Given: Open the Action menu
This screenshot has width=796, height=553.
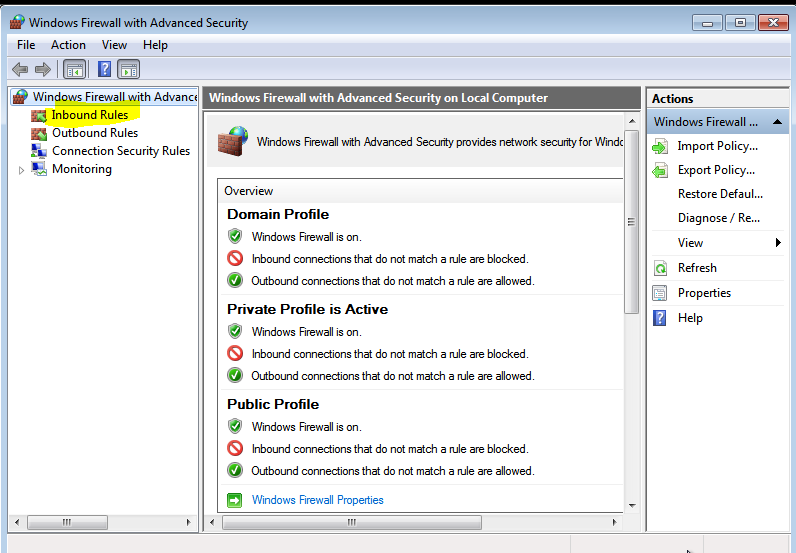Looking at the screenshot, I should pos(68,45).
